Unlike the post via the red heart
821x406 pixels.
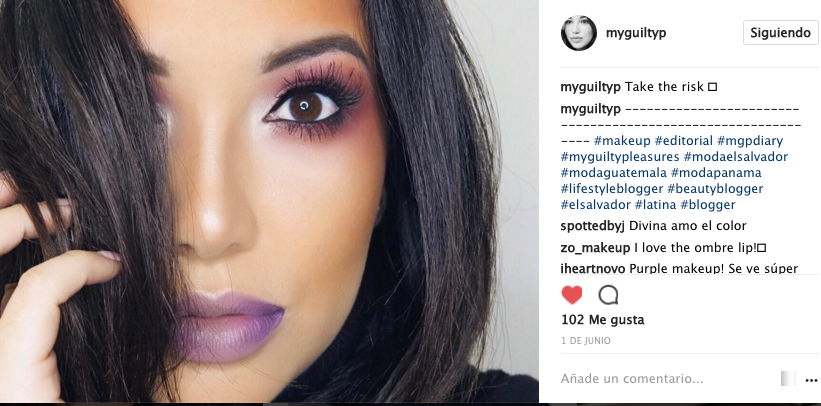click(572, 295)
